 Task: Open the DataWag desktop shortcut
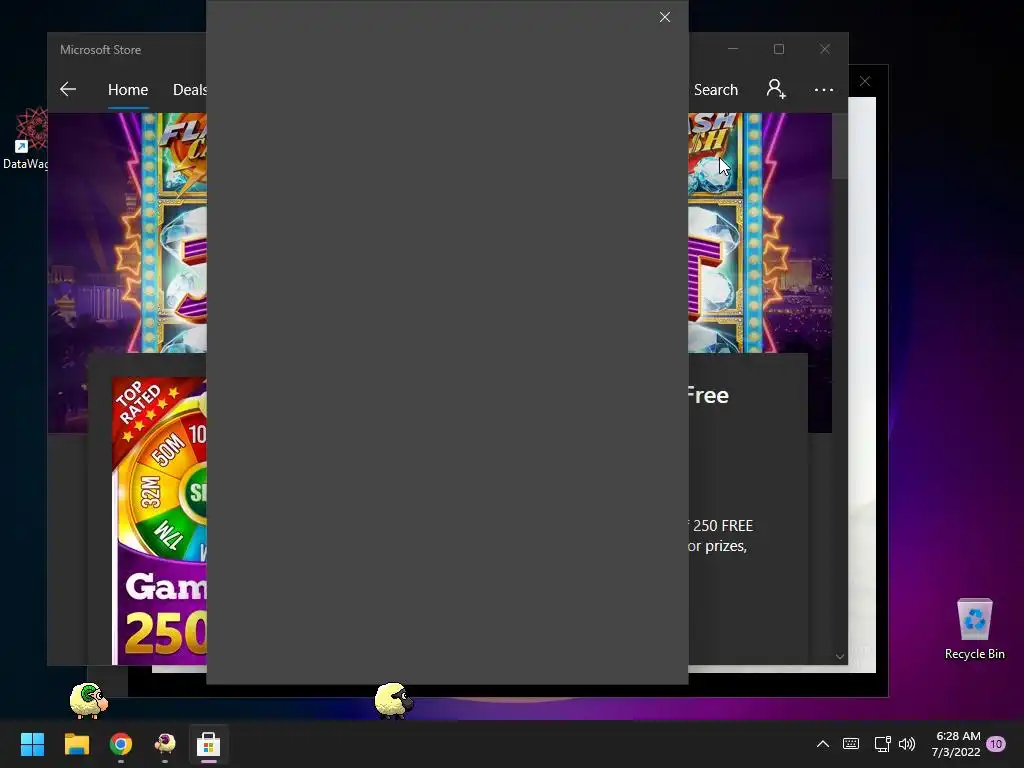coord(25,139)
